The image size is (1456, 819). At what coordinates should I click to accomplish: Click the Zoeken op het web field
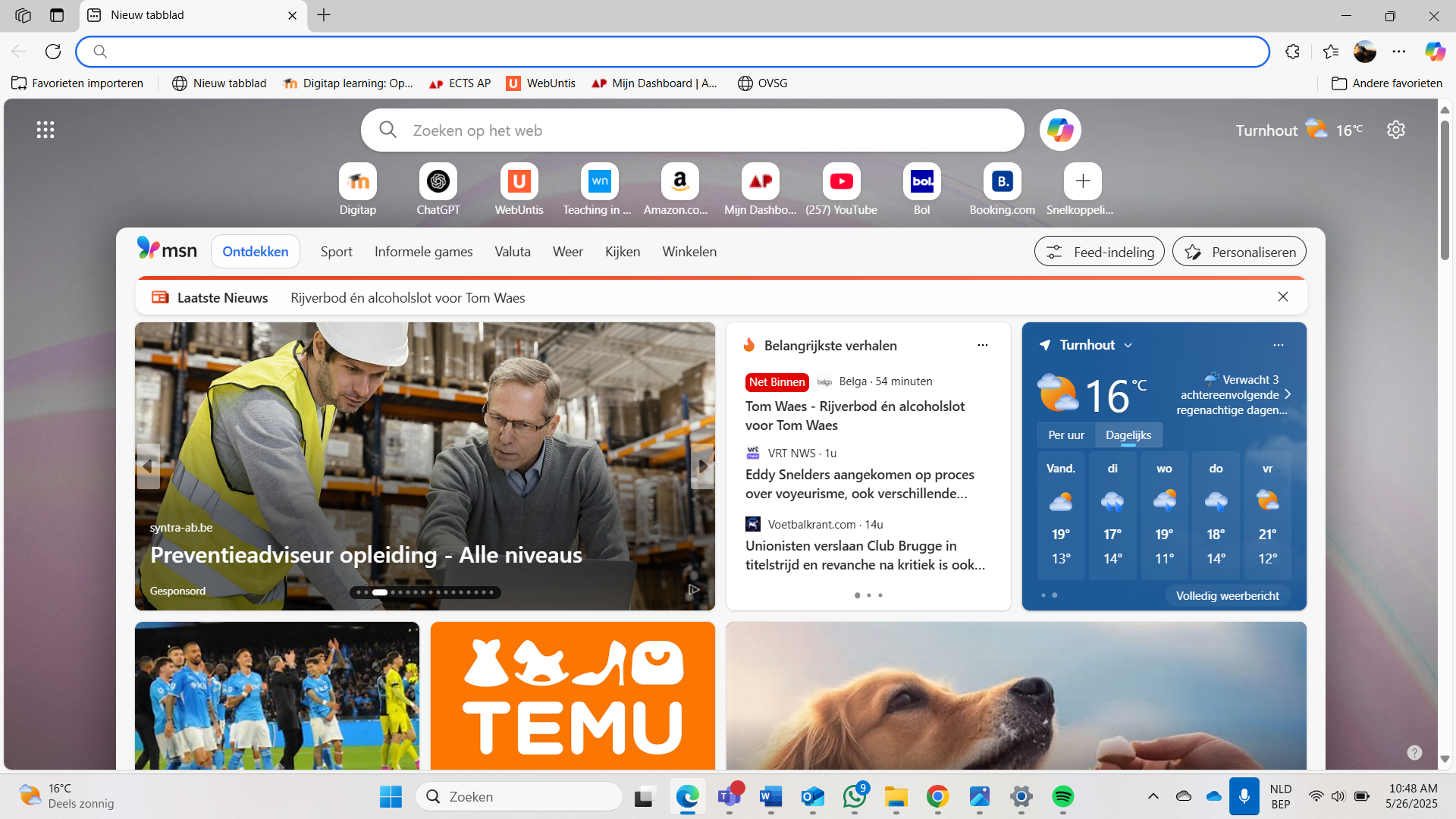pyautogui.click(x=692, y=130)
